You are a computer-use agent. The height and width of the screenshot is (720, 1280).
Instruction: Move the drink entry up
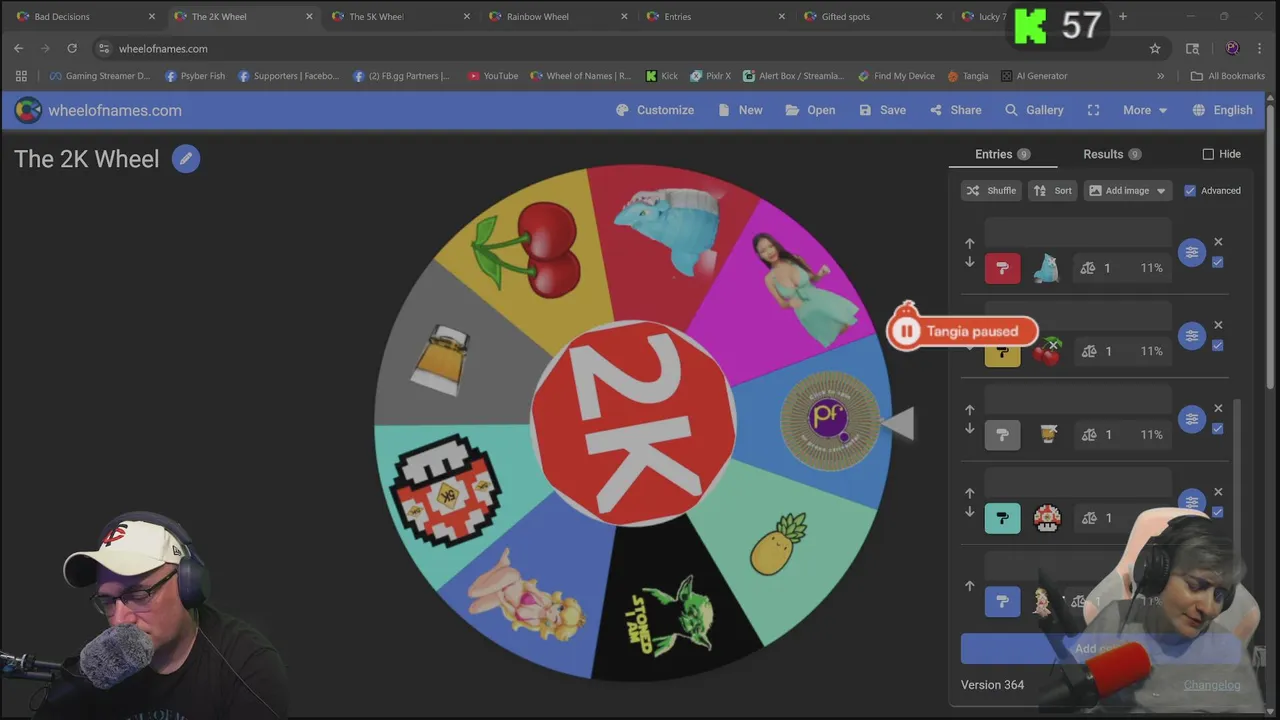click(969, 410)
